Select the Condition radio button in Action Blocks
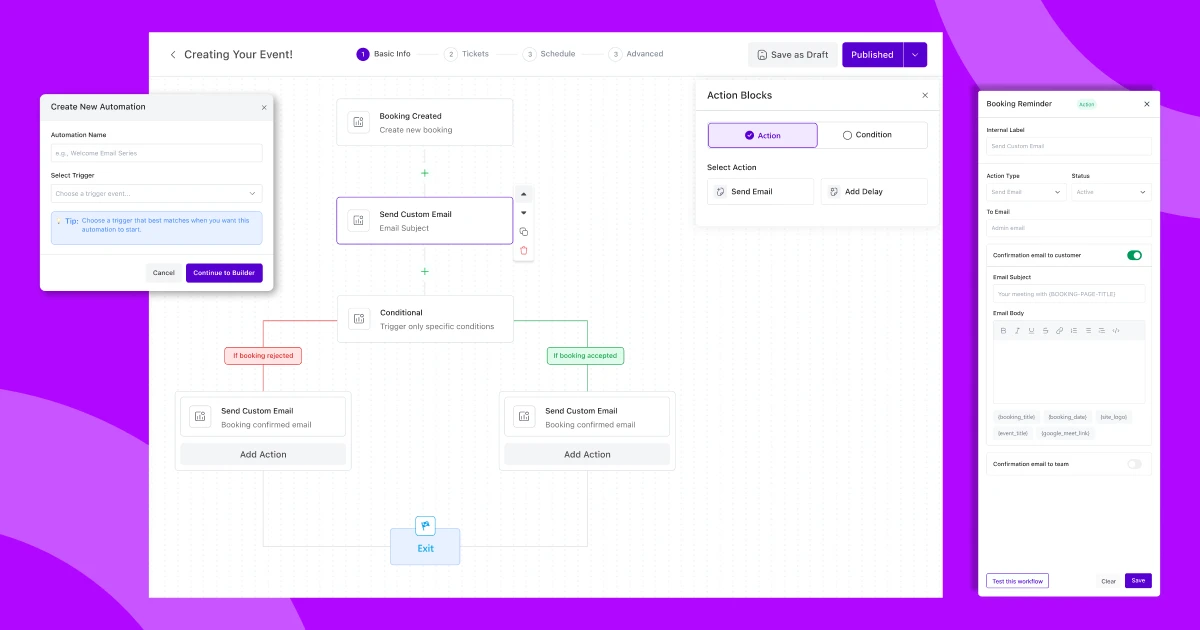This screenshot has width=1200, height=630. pyautogui.click(x=846, y=134)
